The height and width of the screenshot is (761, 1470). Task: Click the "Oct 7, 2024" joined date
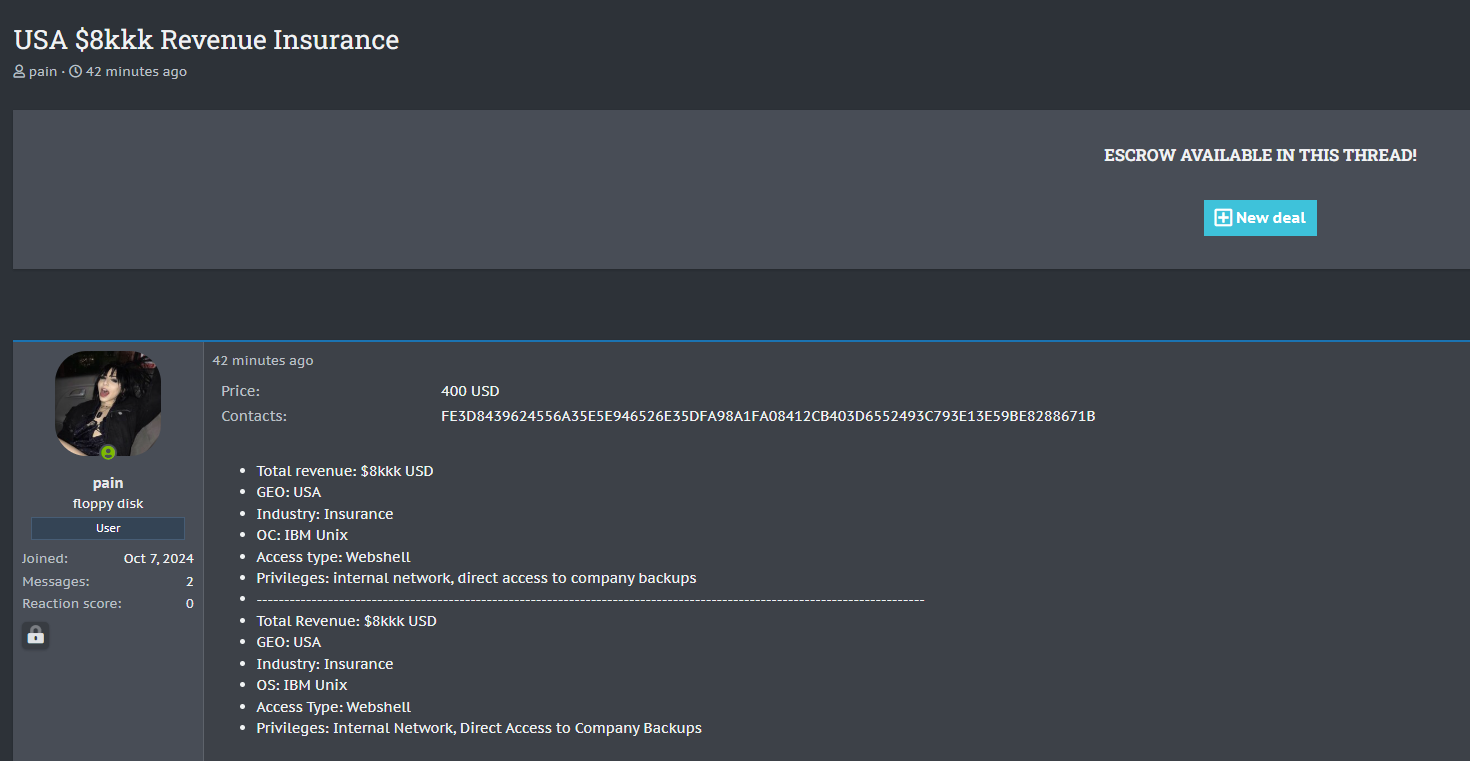159,559
